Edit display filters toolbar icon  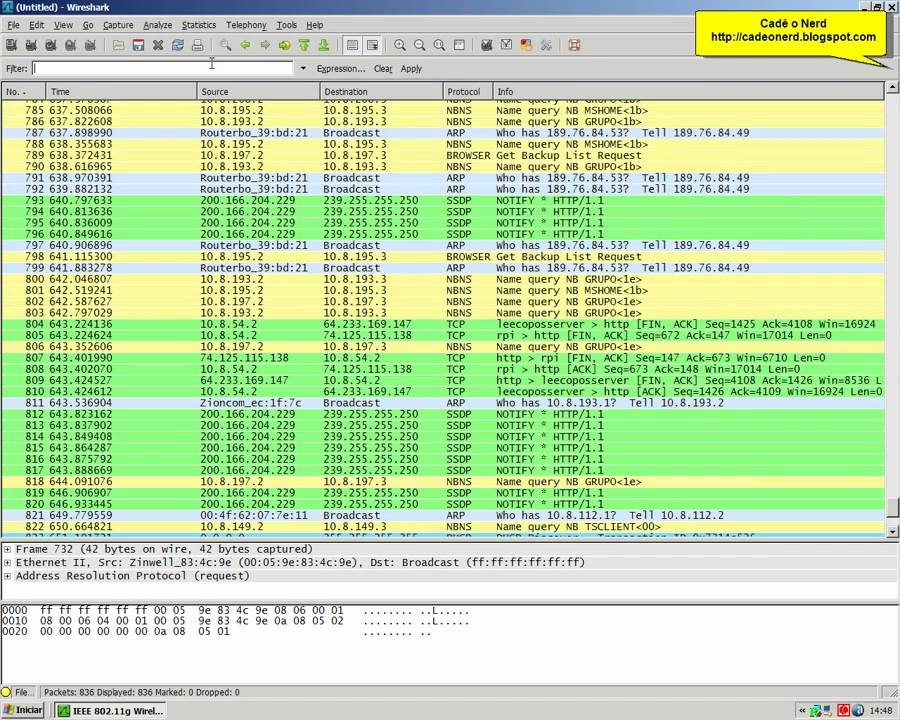click(x=506, y=45)
